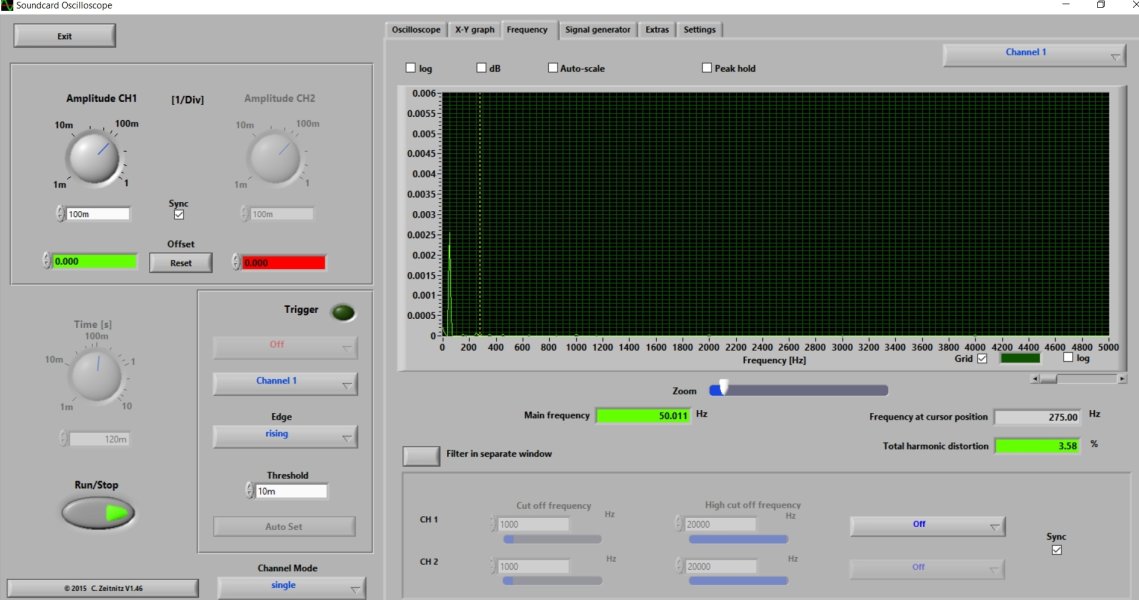This screenshot has height=600, width=1139.
Task: Click the scrollbar left arrow under graph
Action: 1036,379
